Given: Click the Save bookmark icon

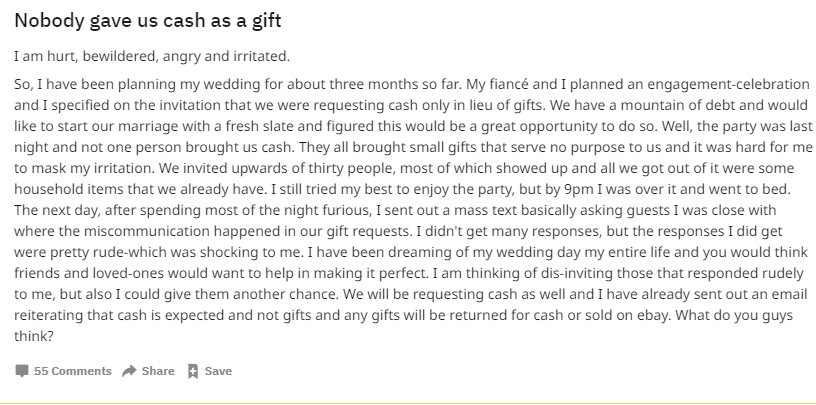Looking at the screenshot, I should [193, 371].
